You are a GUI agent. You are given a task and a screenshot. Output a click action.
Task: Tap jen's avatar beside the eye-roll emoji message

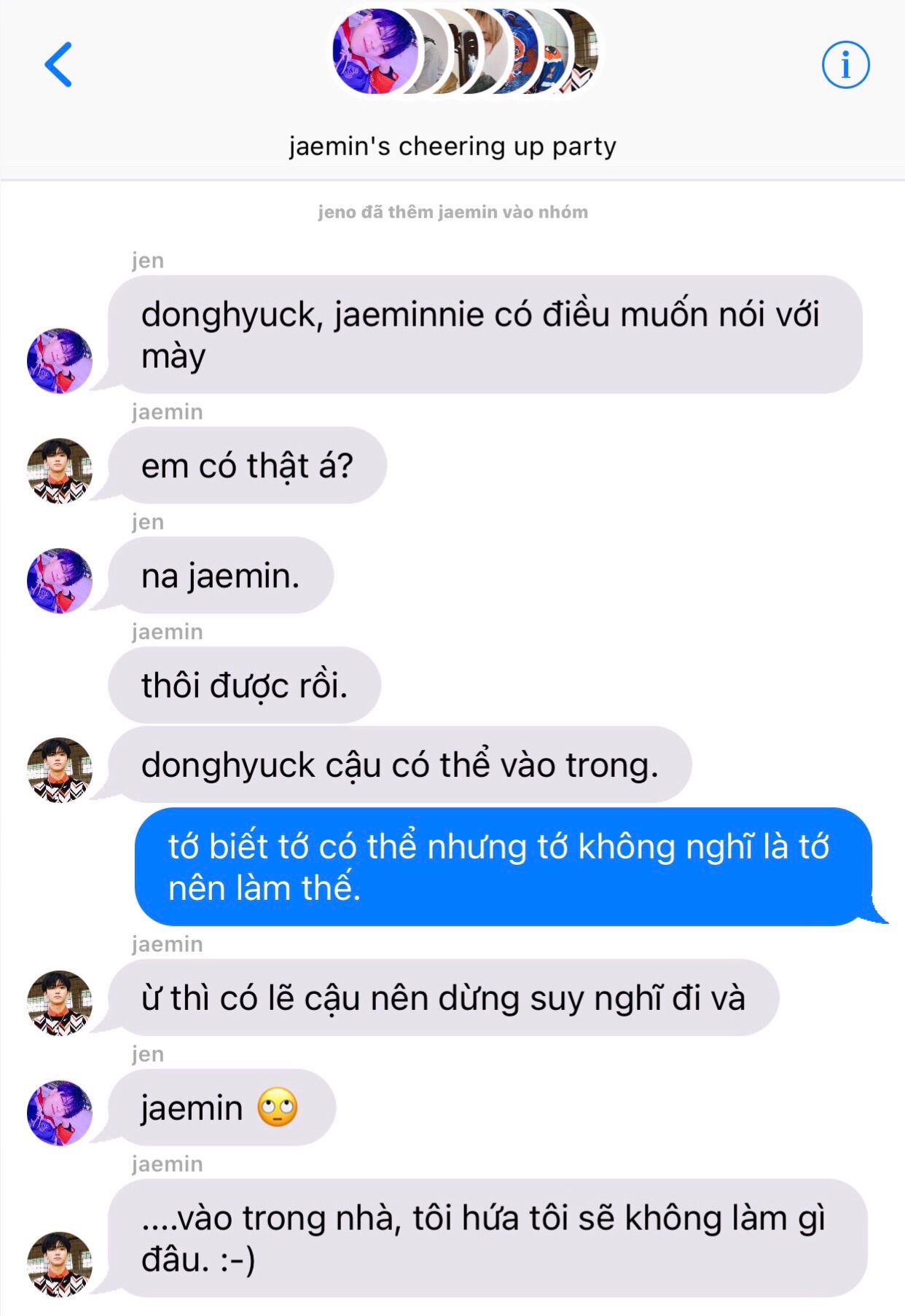pos(60,1113)
